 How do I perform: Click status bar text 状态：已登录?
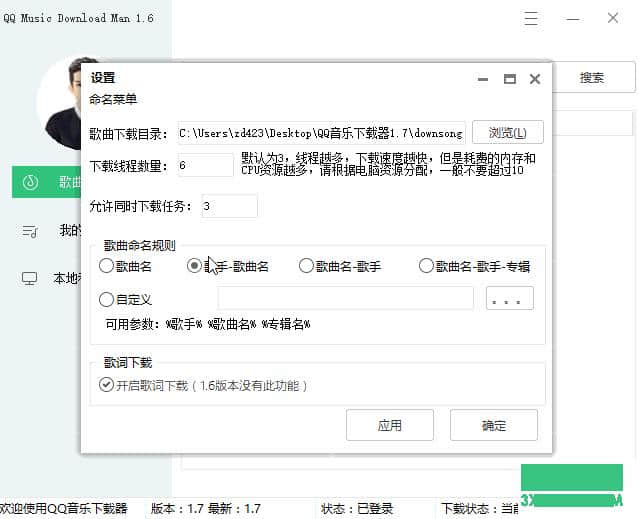coord(356,508)
